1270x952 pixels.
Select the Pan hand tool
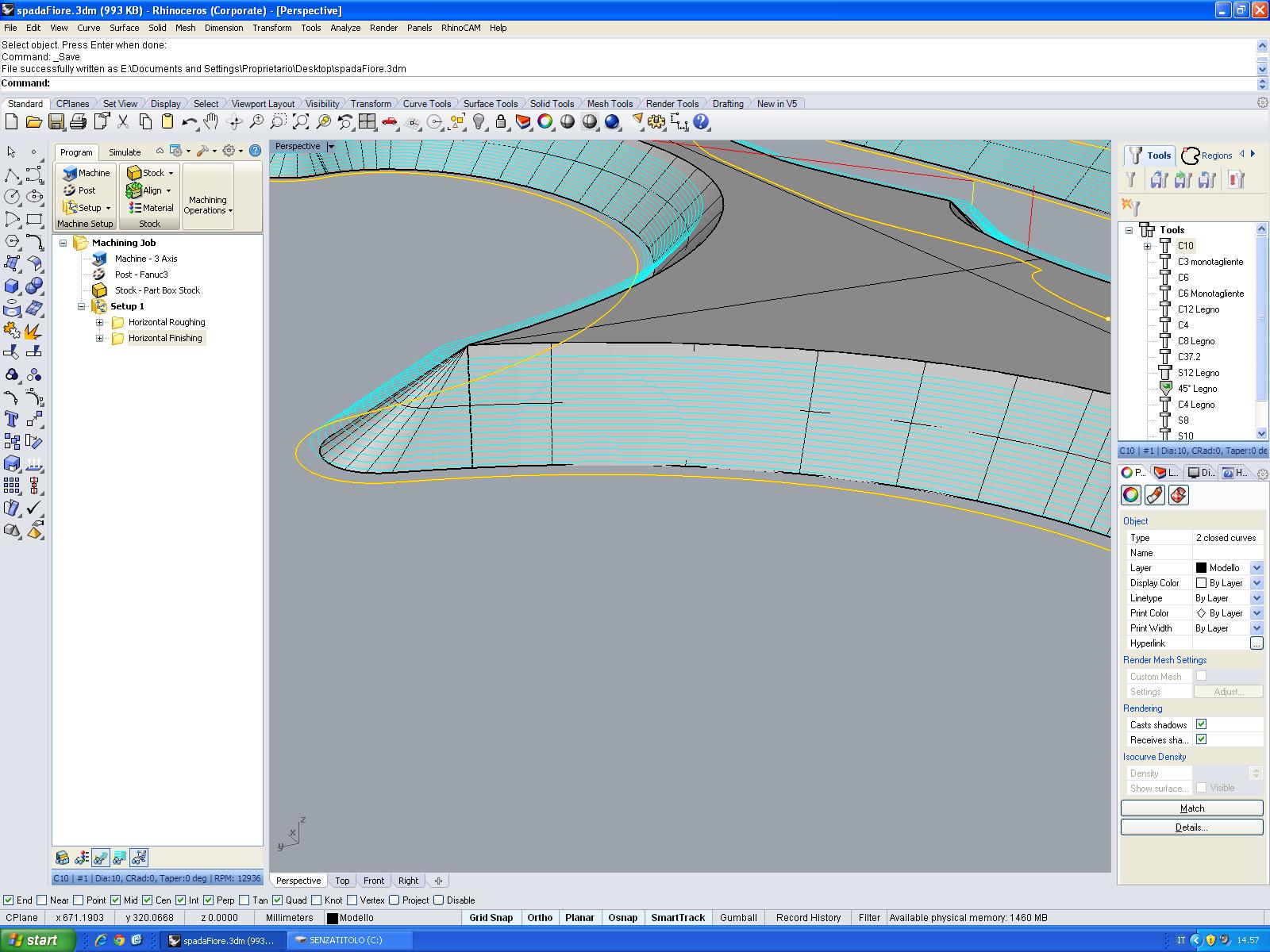tap(210, 121)
